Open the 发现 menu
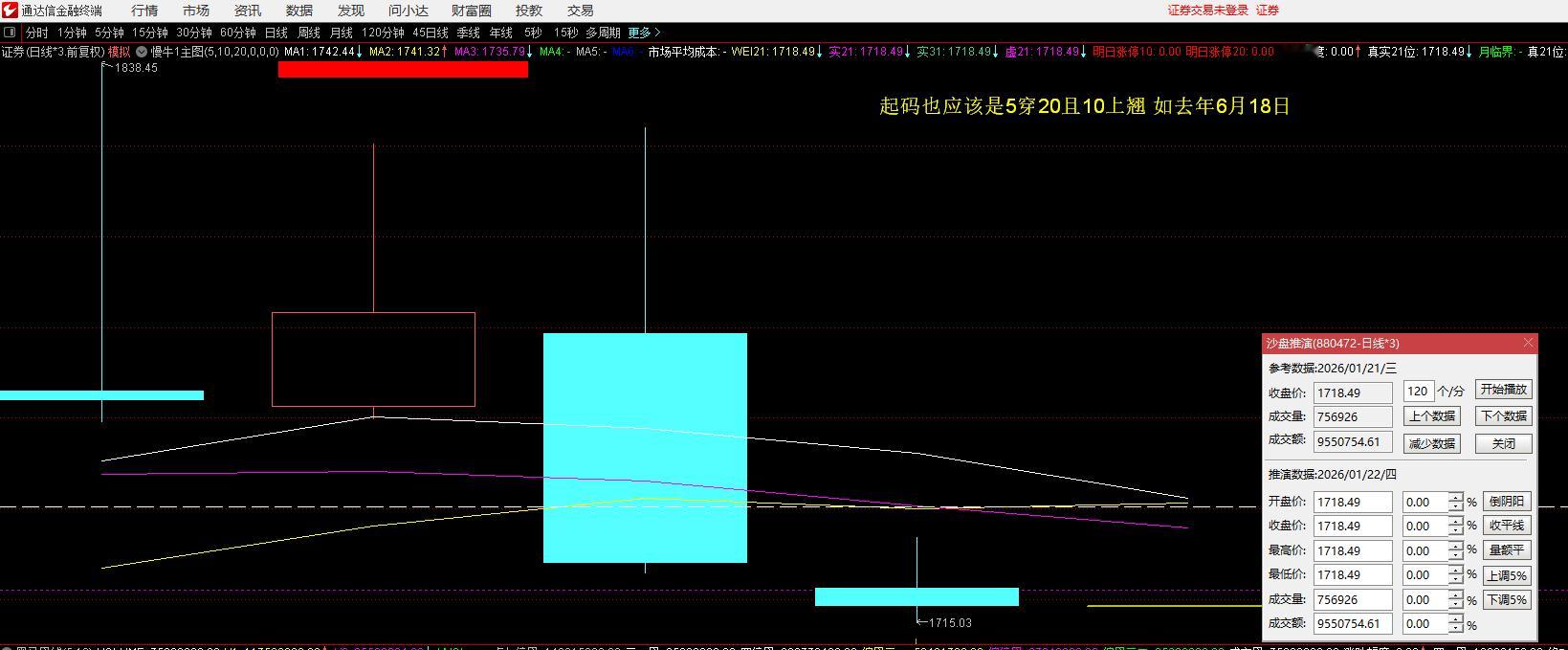1568x650 pixels. (x=351, y=11)
